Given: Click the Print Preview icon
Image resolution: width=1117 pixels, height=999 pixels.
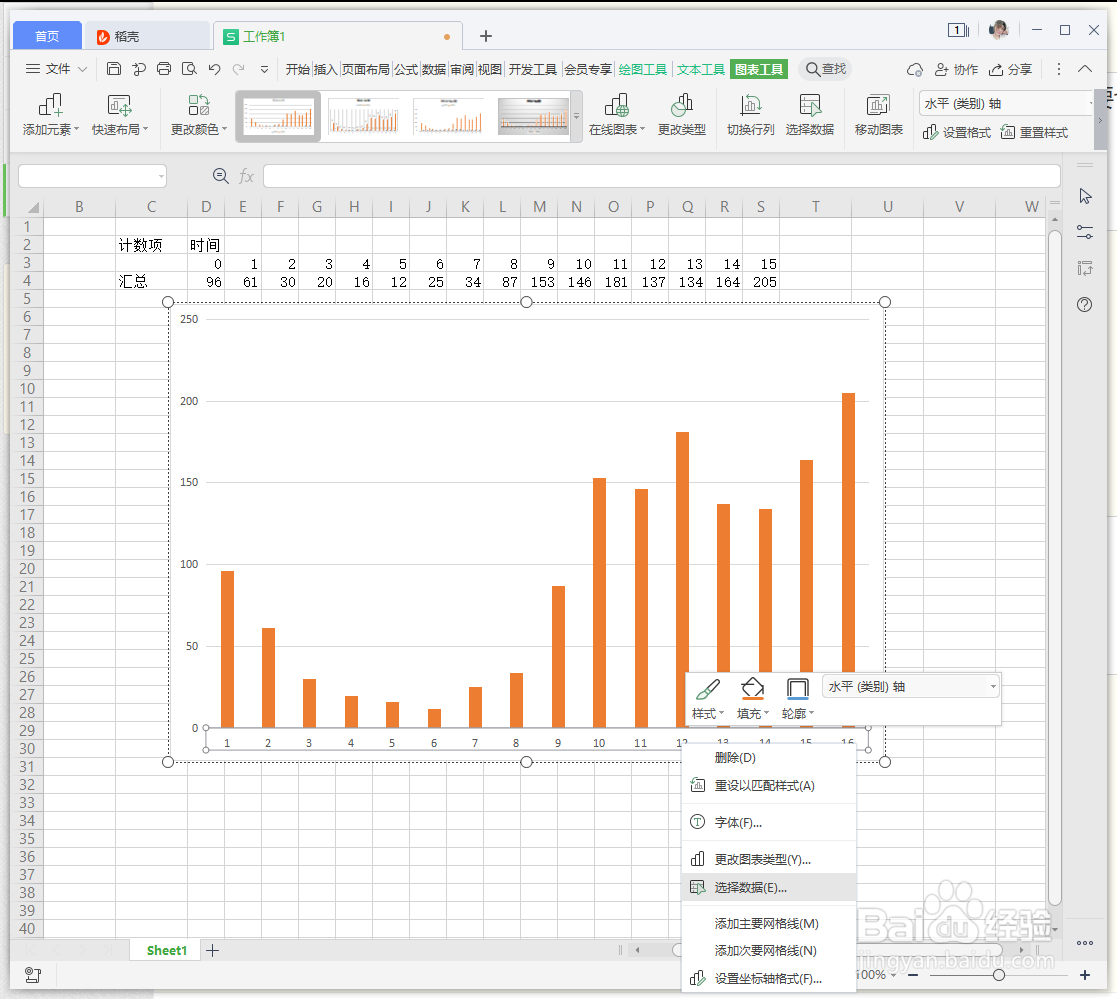Looking at the screenshot, I should (x=189, y=68).
